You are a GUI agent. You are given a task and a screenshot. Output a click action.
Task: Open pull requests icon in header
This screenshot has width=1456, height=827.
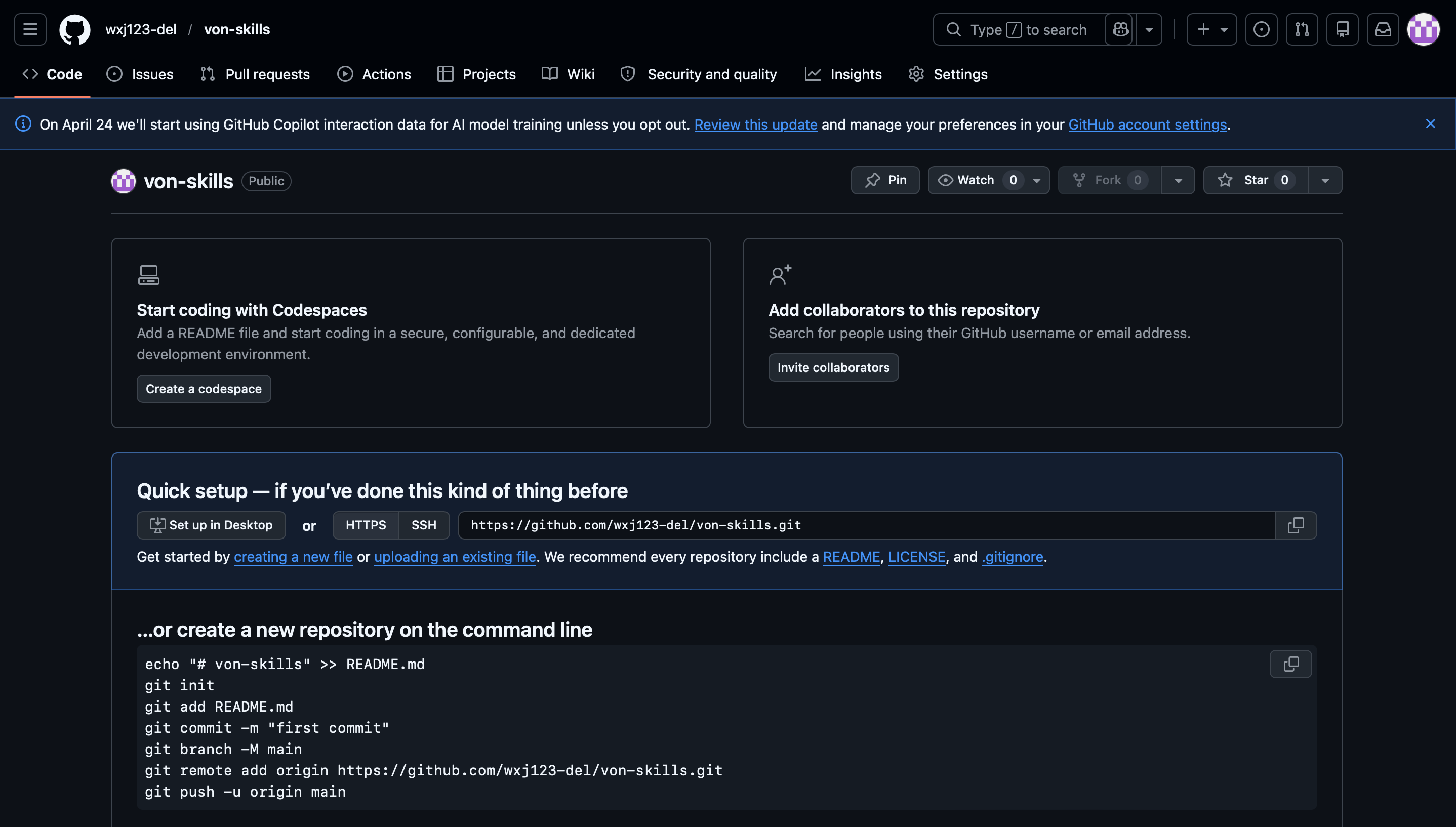tap(1302, 29)
